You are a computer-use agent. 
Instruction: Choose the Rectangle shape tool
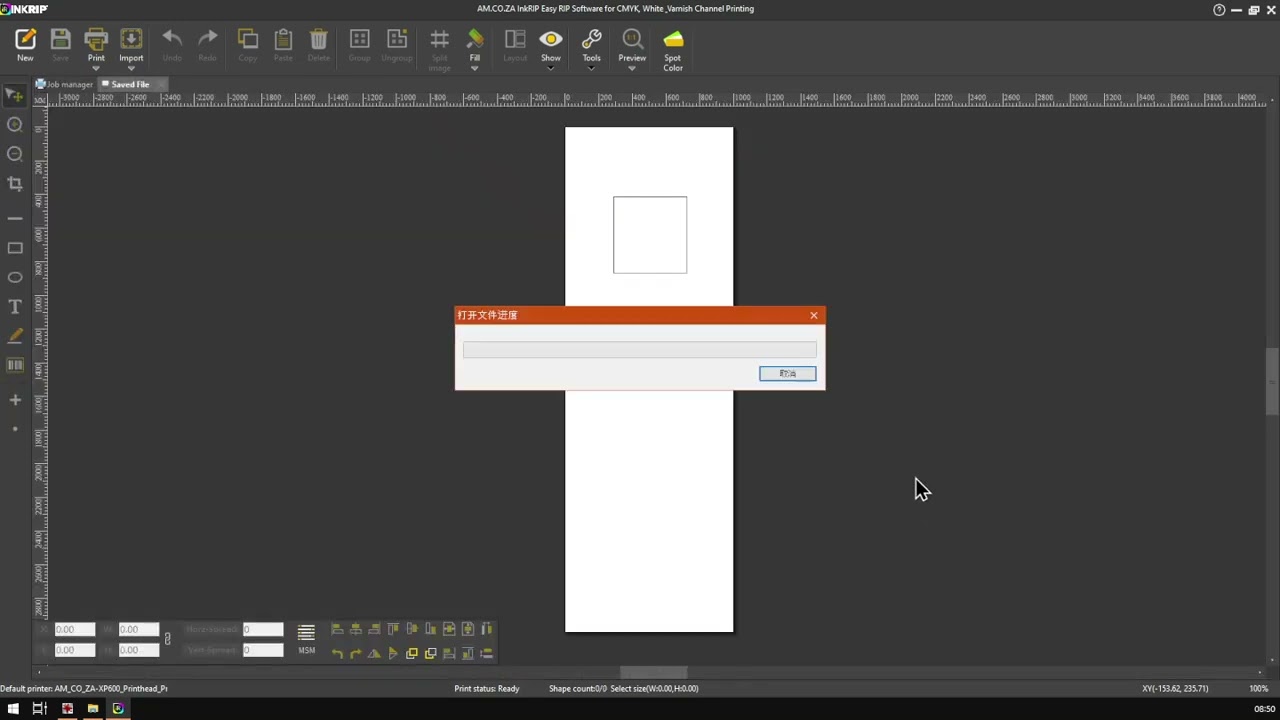[15, 248]
